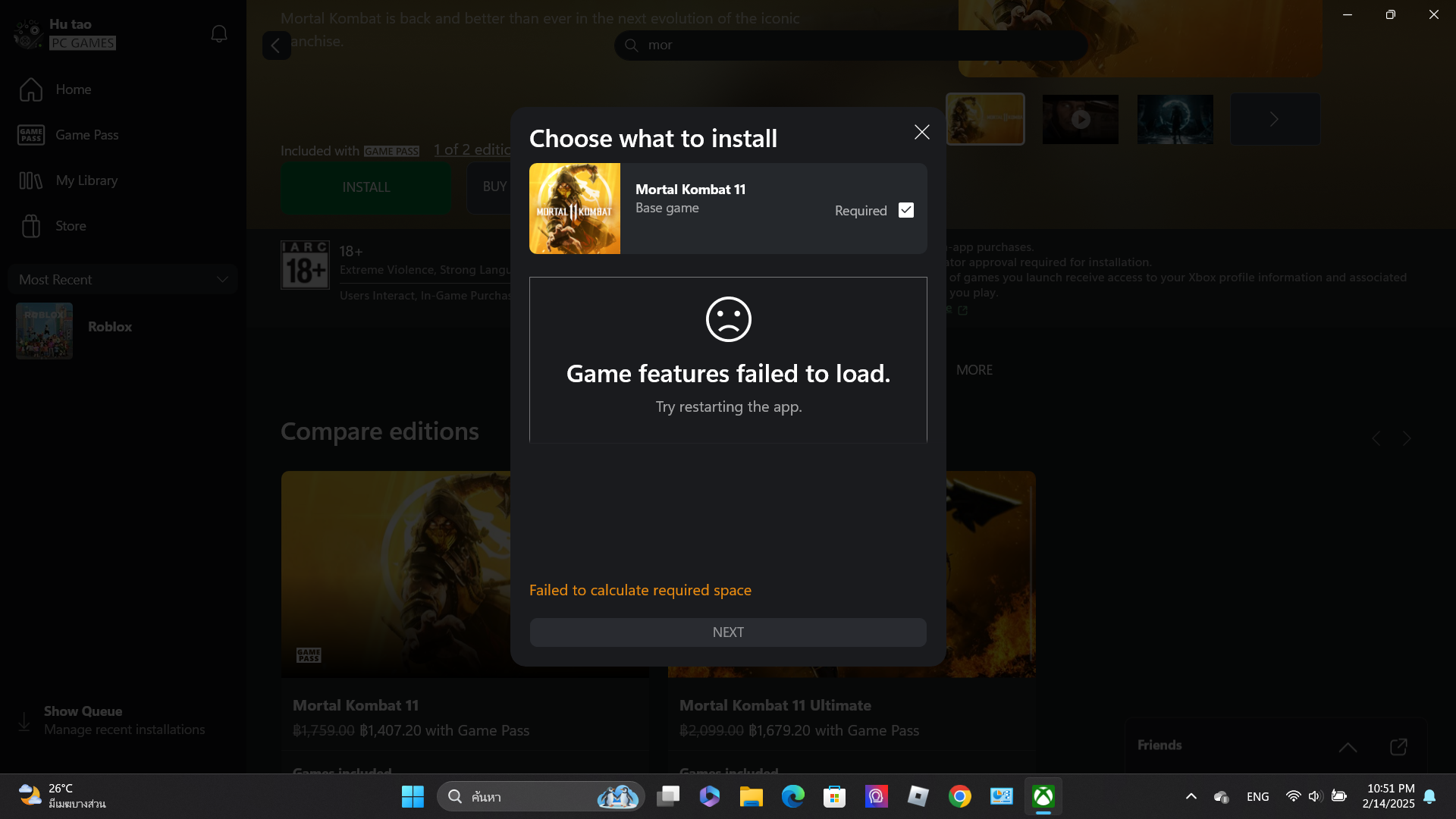The width and height of the screenshot is (1456, 819).
Task: Open the clock showing 10:51 PM
Action: [1389, 796]
